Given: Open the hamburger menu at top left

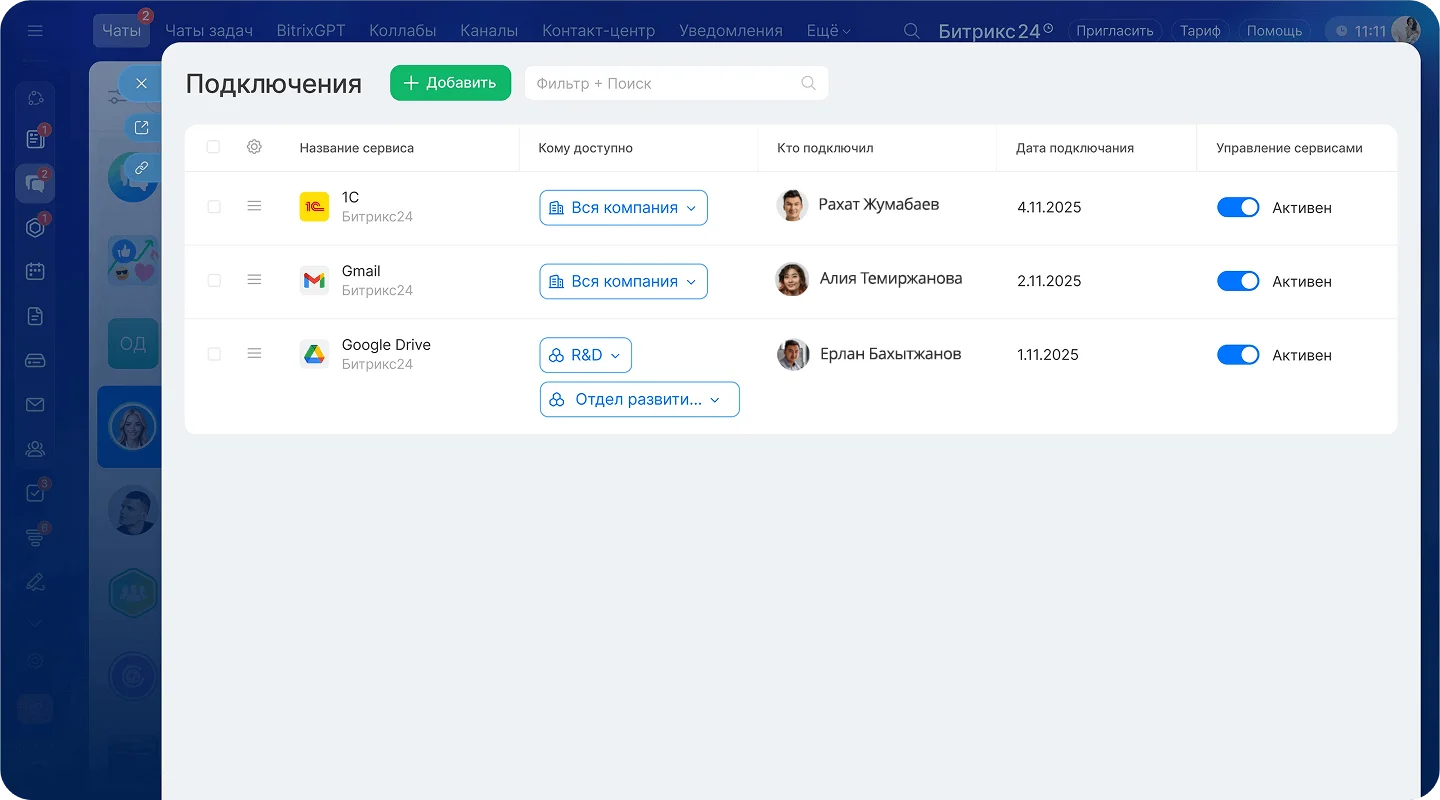Looking at the screenshot, I should point(36,31).
